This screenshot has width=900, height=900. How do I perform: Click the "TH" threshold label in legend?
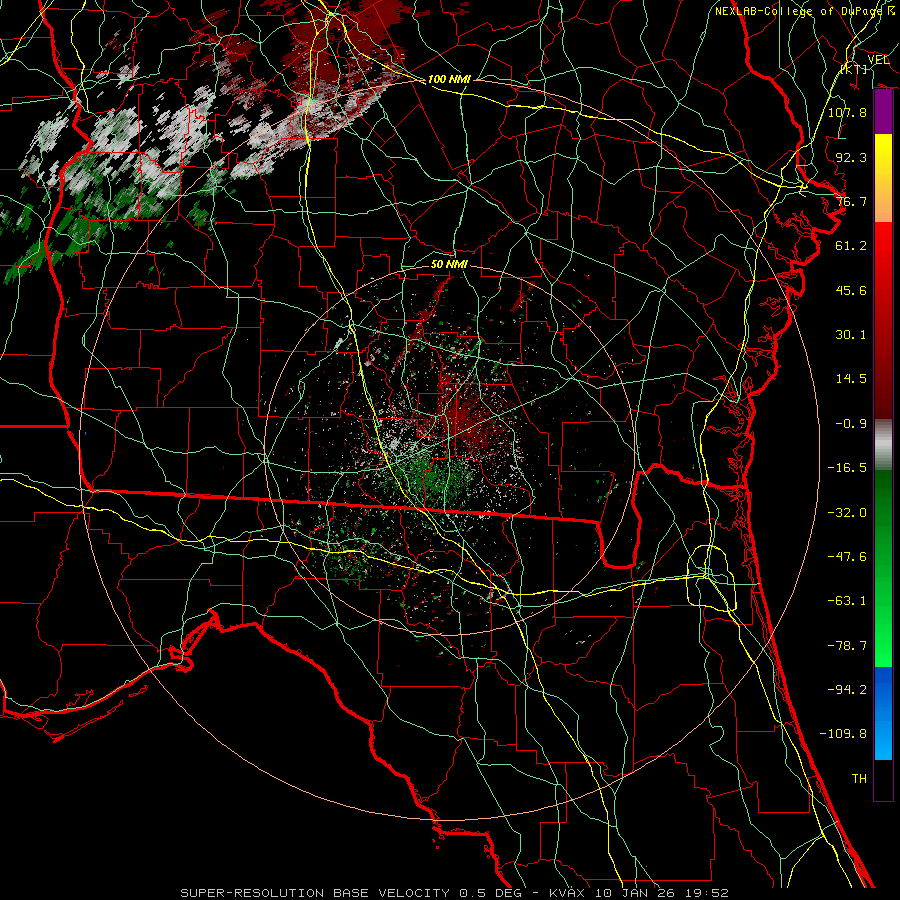(x=859, y=779)
